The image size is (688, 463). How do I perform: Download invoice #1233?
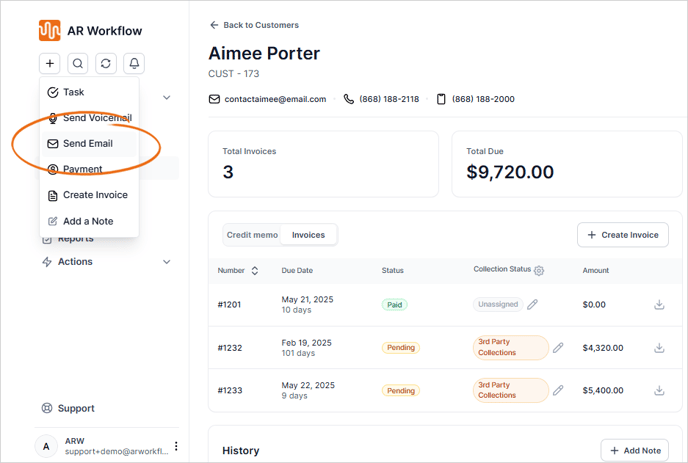pyautogui.click(x=659, y=390)
